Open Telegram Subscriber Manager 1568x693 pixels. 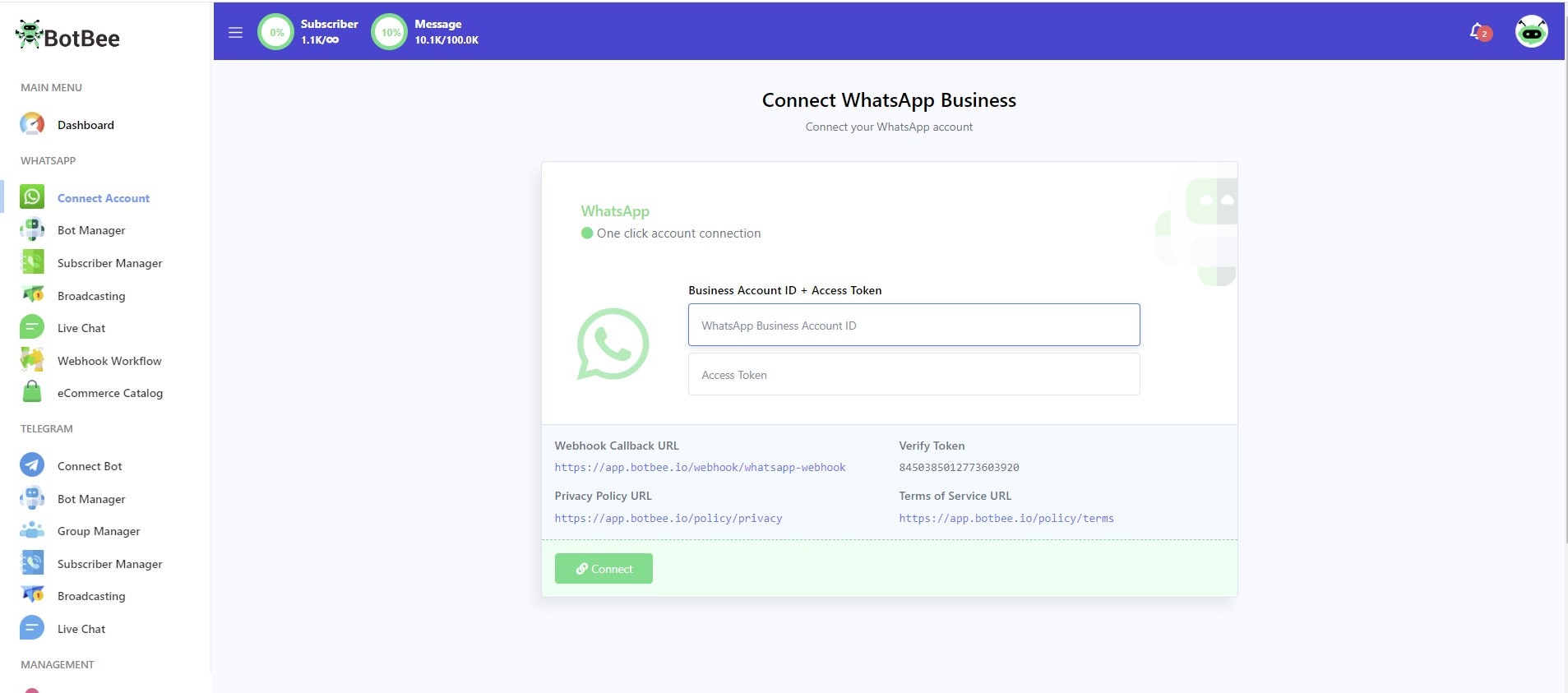click(x=110, y=564)
